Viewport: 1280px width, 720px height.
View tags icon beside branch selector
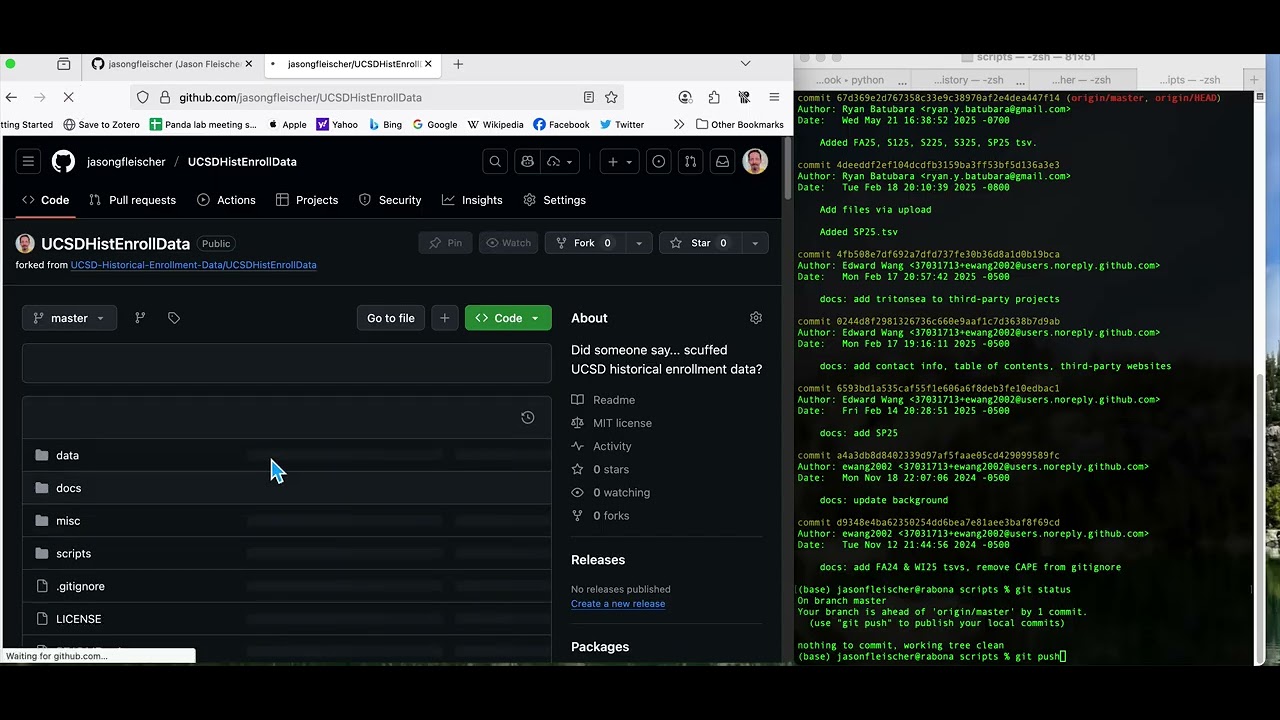174,318
